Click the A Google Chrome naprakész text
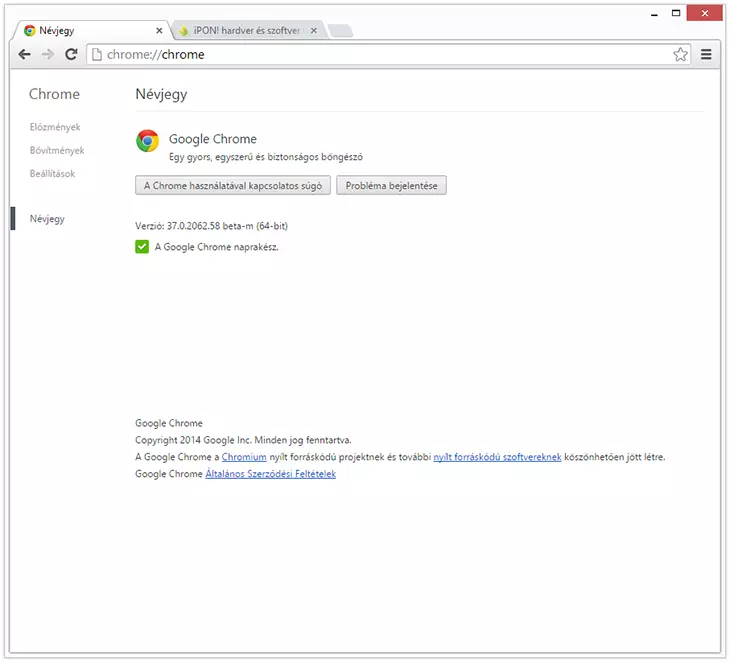 pos(216,247)
